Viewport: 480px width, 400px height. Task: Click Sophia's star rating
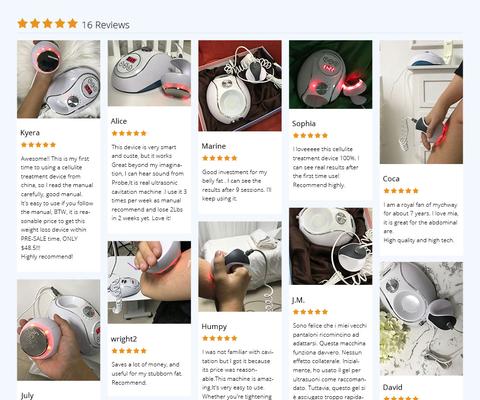tap(310, 136)
